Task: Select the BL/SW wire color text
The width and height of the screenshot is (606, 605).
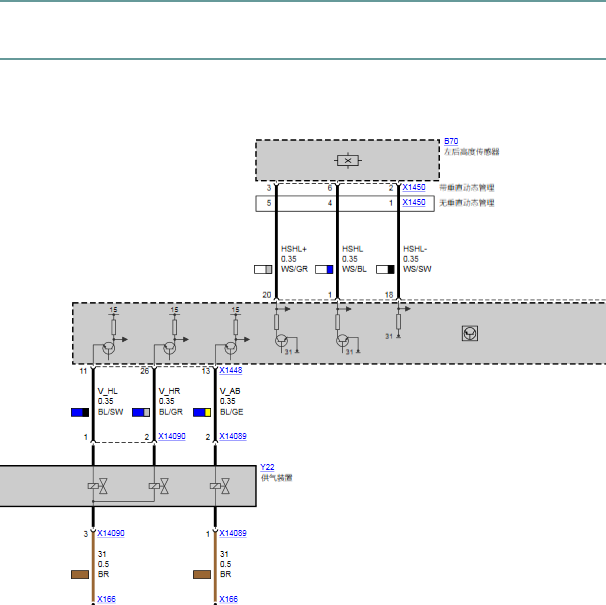Action: click(x=111, y=412)
